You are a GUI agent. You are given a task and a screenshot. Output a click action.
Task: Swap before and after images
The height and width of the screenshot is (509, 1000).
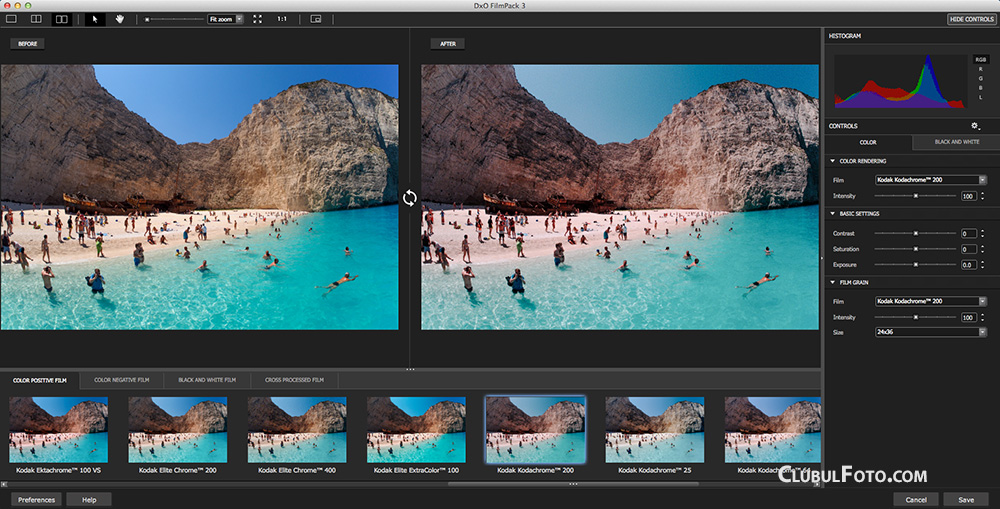[x=410, y=198]
